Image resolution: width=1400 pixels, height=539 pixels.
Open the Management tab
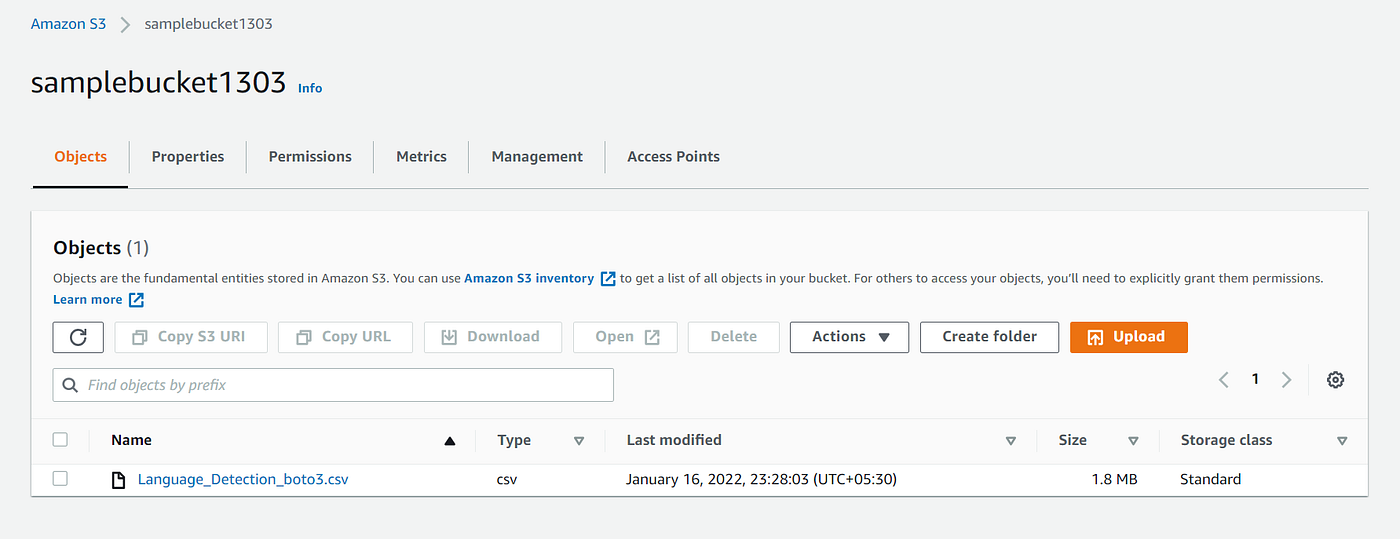pos(537,157)
